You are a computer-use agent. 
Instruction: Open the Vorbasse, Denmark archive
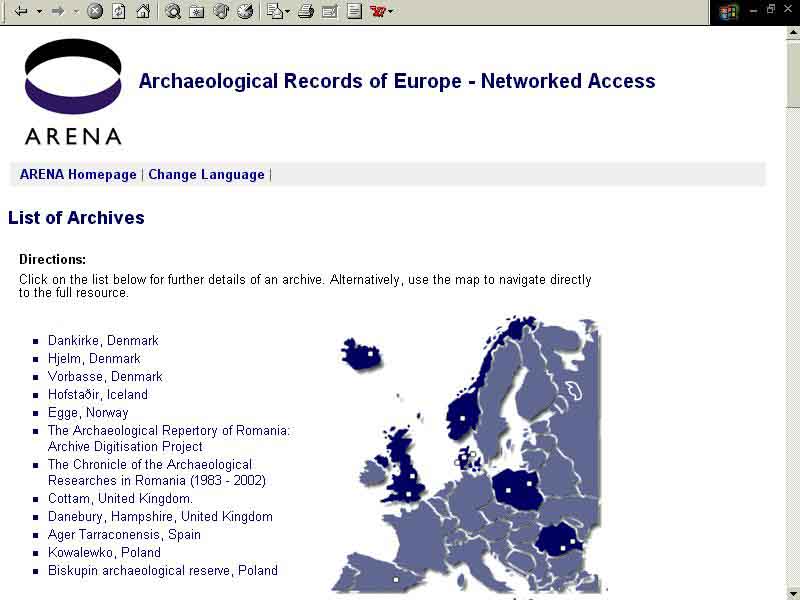pos(105,377)
